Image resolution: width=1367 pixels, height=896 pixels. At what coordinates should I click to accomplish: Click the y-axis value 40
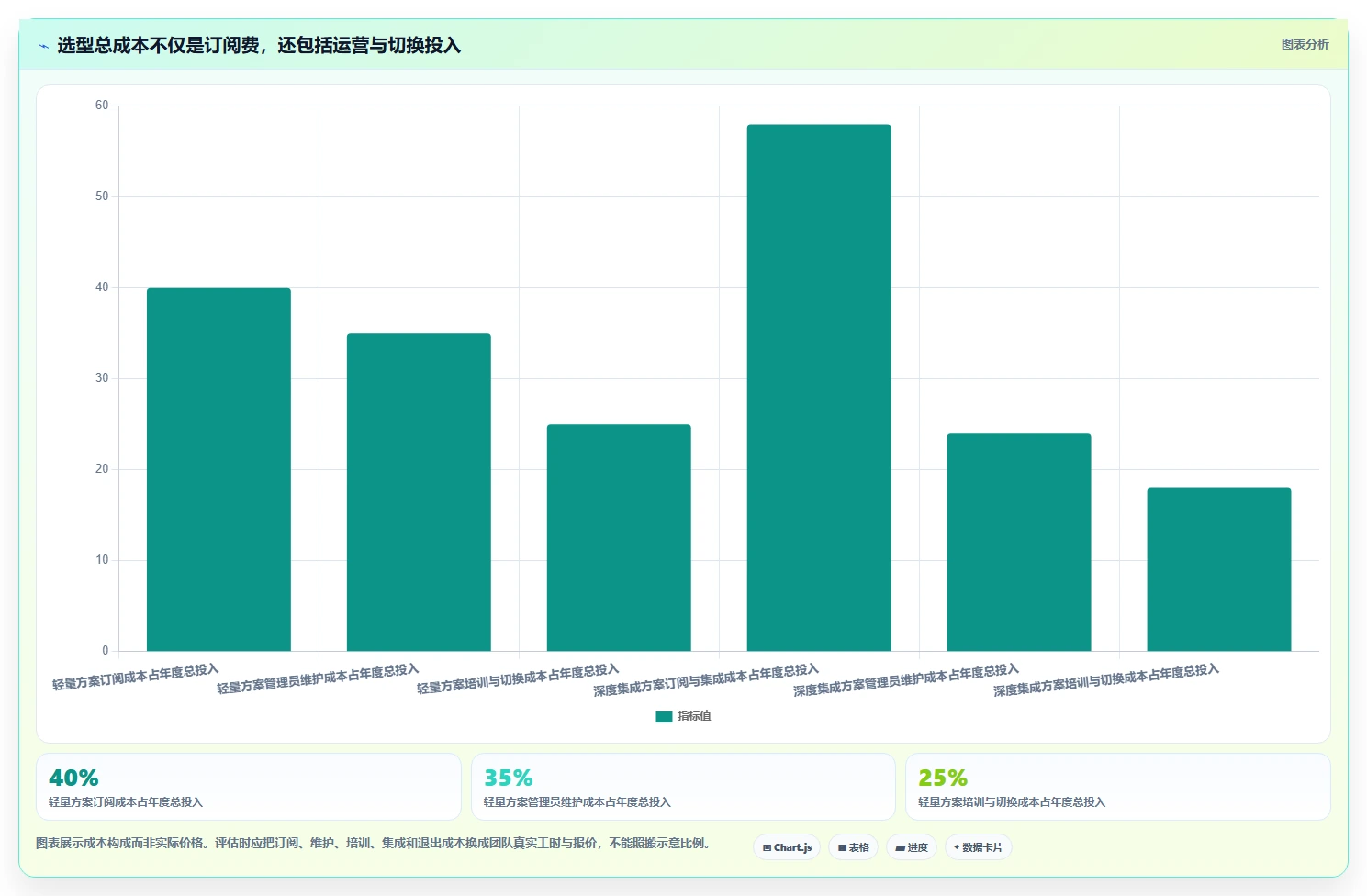click(102, 287)
